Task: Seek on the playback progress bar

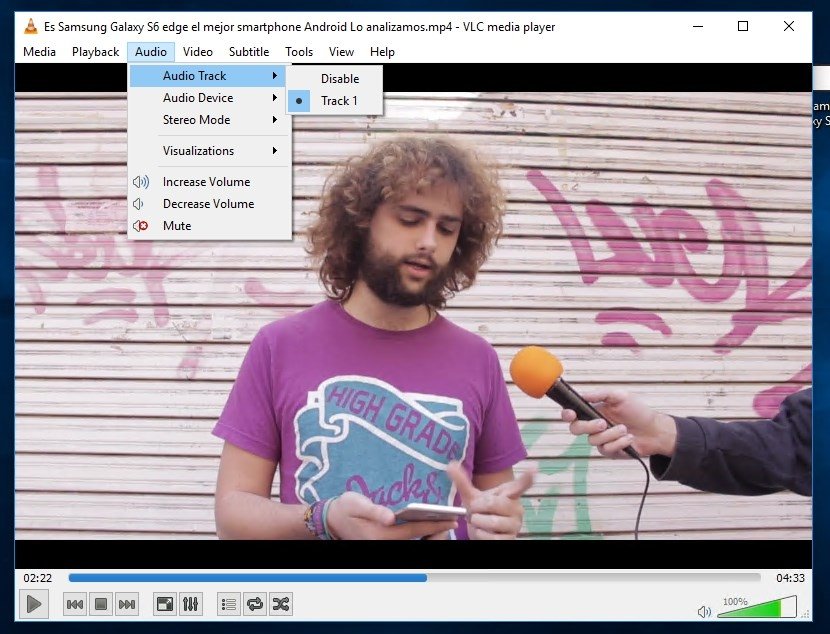Action: coord(414,578)
